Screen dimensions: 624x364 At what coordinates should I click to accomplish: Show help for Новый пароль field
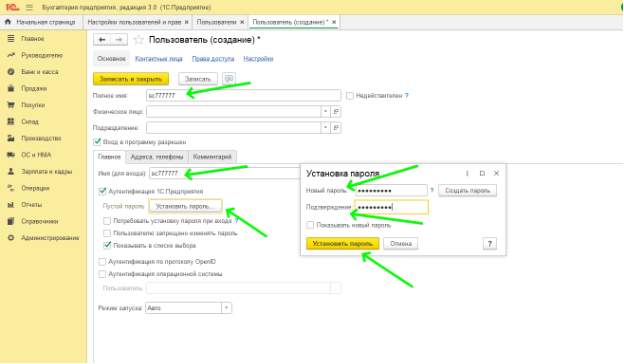click(432, 191)
